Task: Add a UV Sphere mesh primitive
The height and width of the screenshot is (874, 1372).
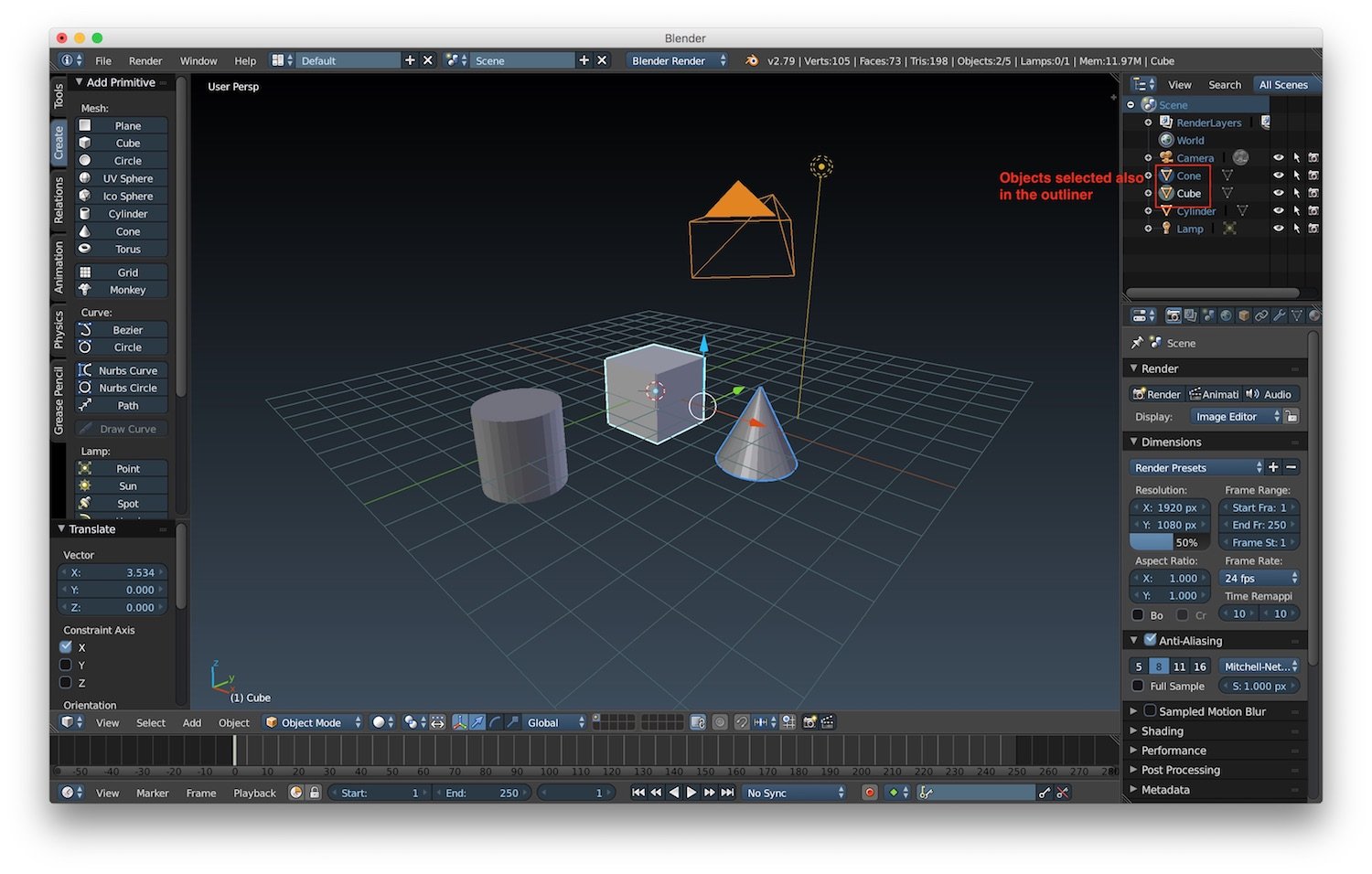Action: tap(122, 178)
